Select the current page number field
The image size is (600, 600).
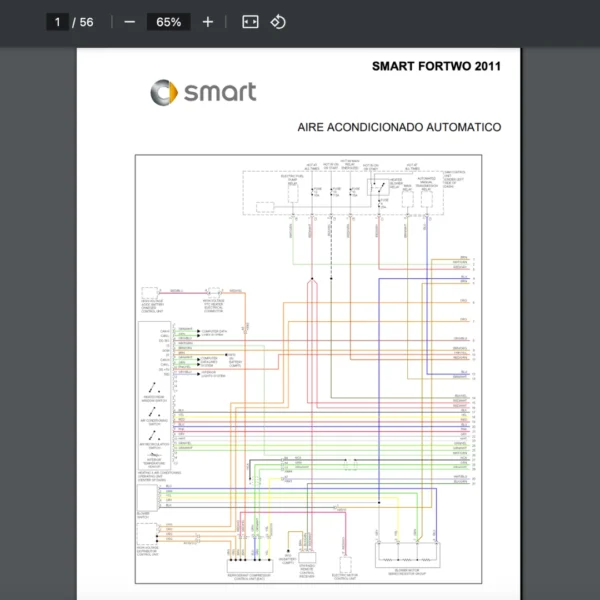[x=58, y=22]
